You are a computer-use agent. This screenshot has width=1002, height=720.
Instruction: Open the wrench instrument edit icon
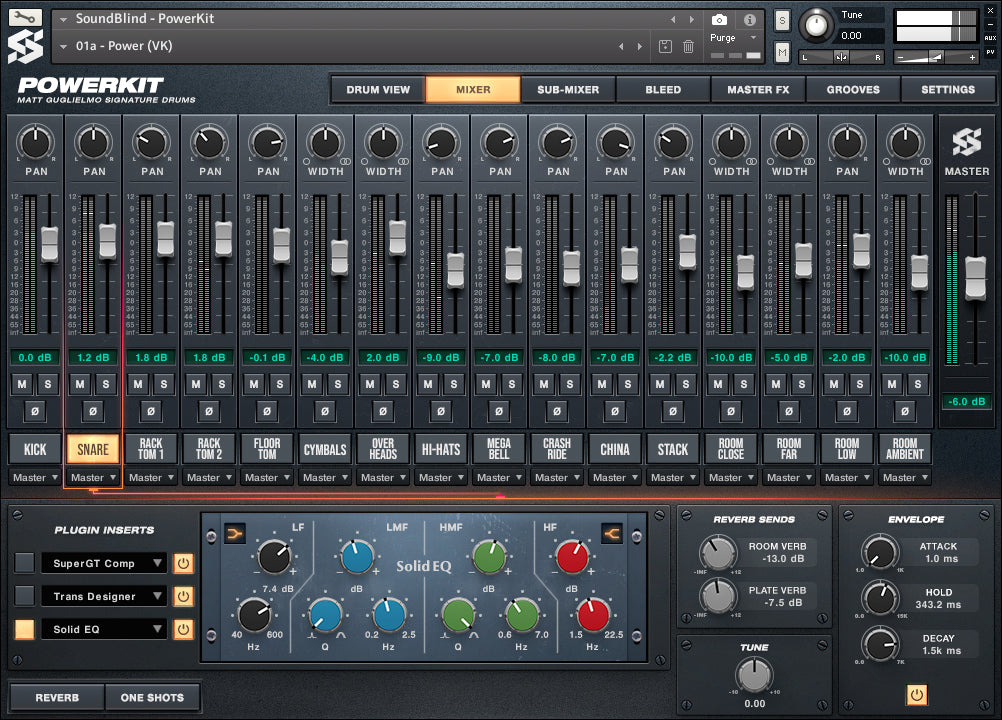(25, 17)
